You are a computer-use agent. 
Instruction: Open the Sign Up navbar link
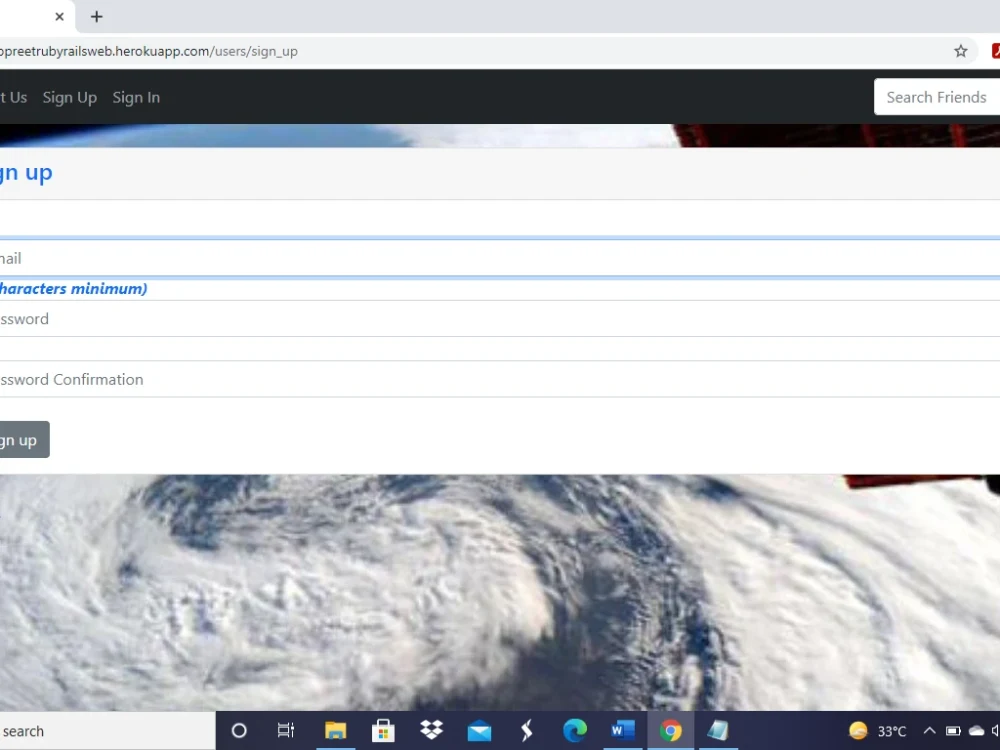click(x=70, y=98)
